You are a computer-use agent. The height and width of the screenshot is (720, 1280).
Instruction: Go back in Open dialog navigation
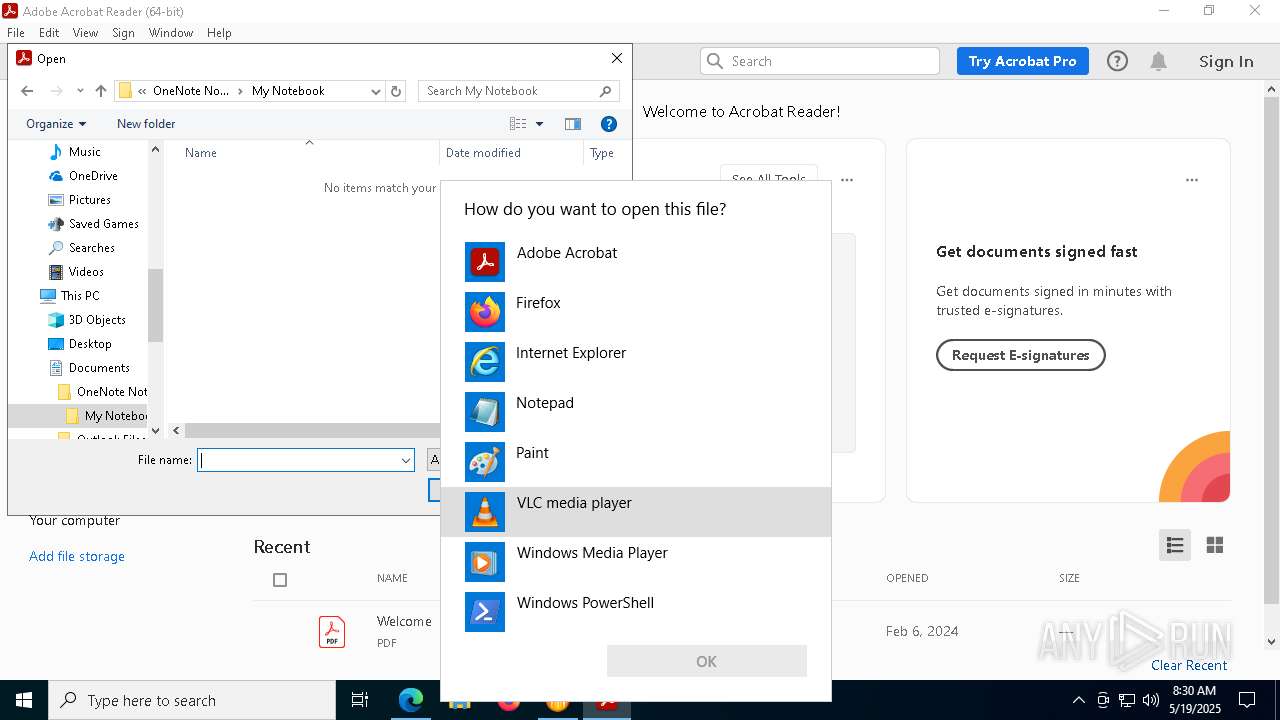click(x=27, y=91)
